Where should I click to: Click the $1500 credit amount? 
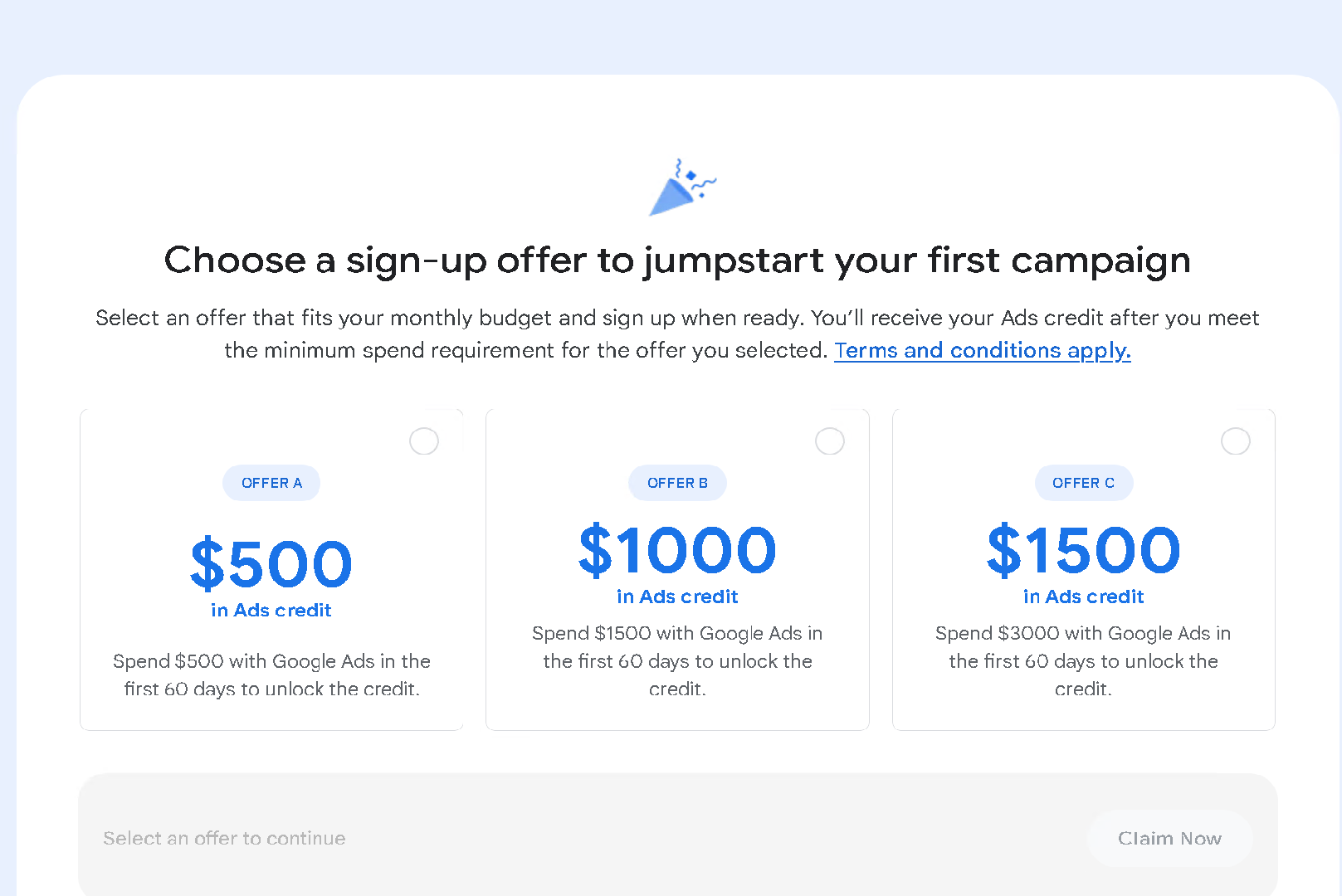pos(1083,551)
